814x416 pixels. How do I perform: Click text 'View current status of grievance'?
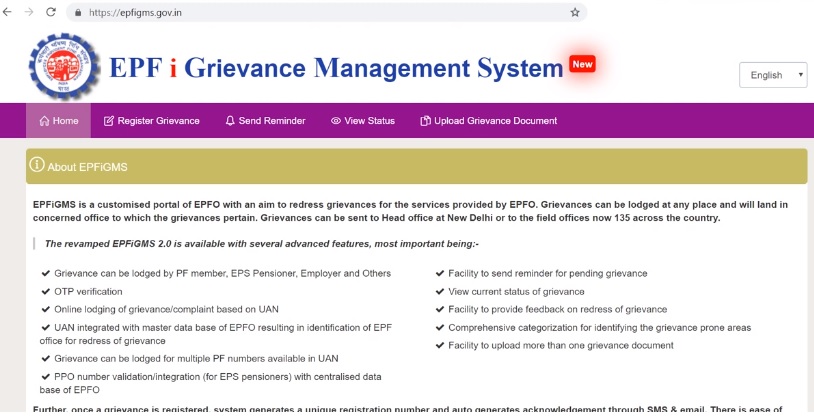point(516,291)
